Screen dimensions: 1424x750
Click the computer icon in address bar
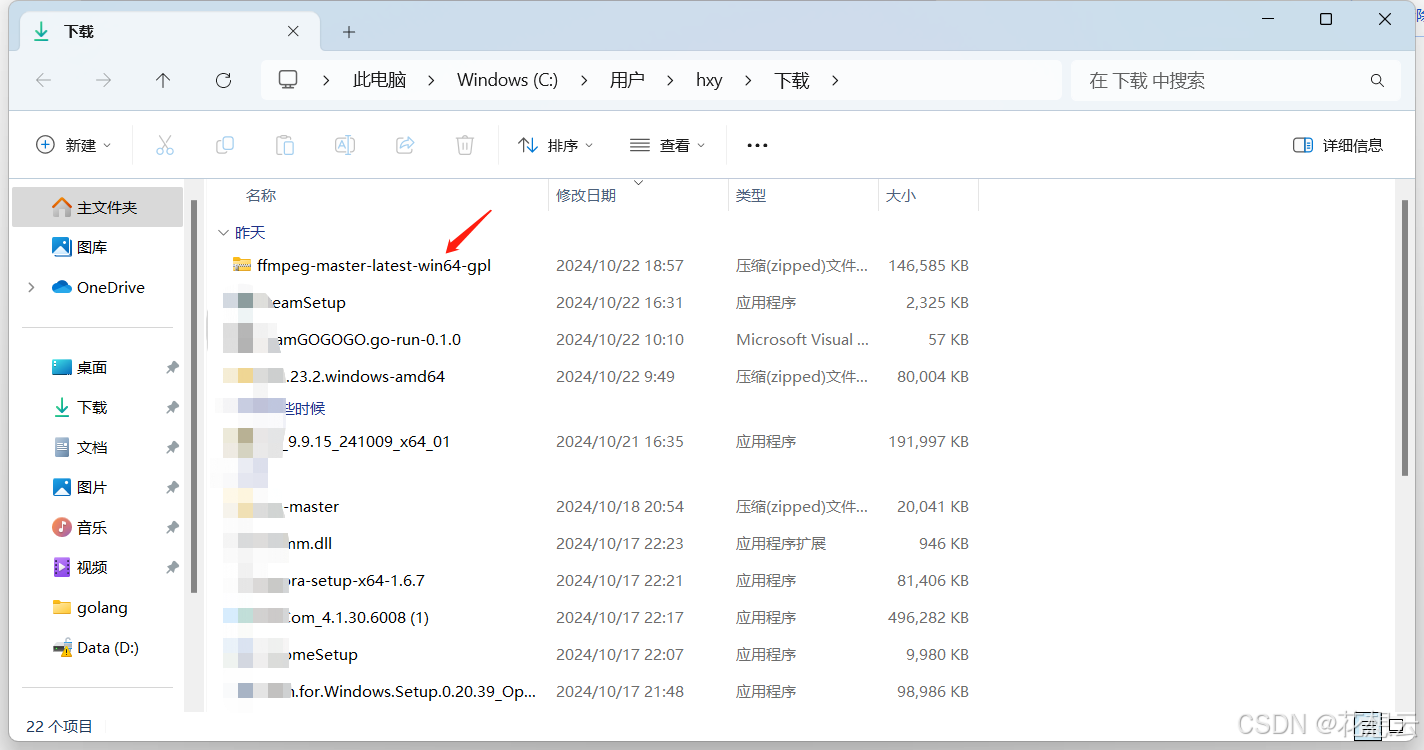click(289, 79)
